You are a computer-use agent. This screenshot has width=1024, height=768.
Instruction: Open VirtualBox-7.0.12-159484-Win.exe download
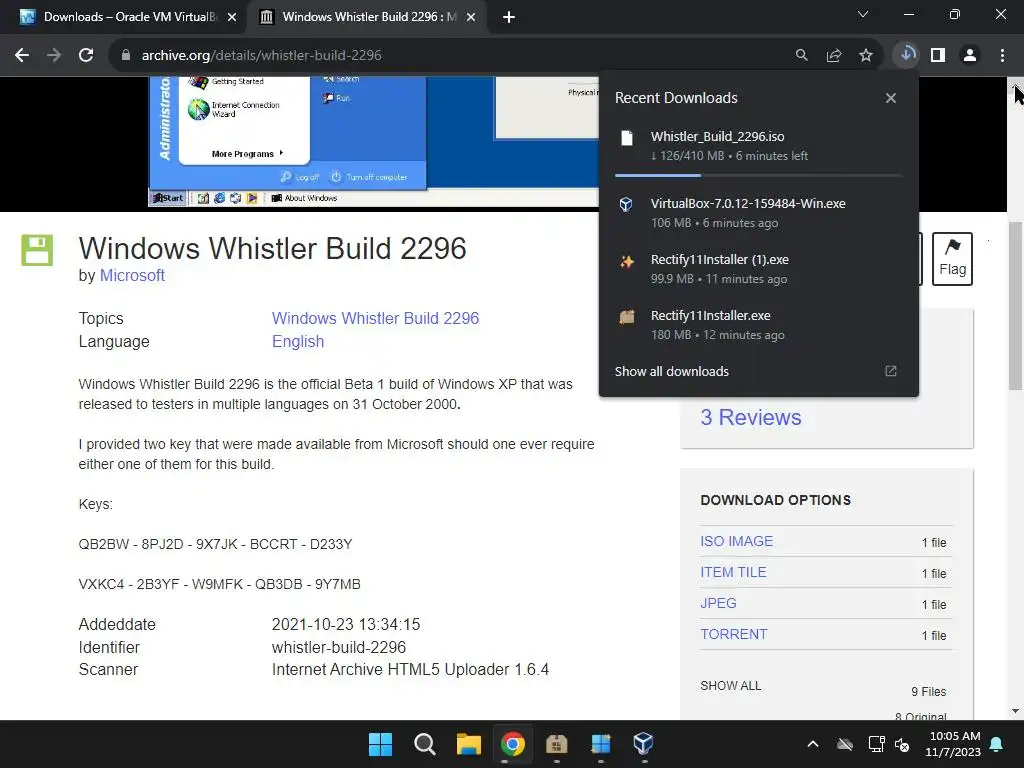tap(758, 213)
